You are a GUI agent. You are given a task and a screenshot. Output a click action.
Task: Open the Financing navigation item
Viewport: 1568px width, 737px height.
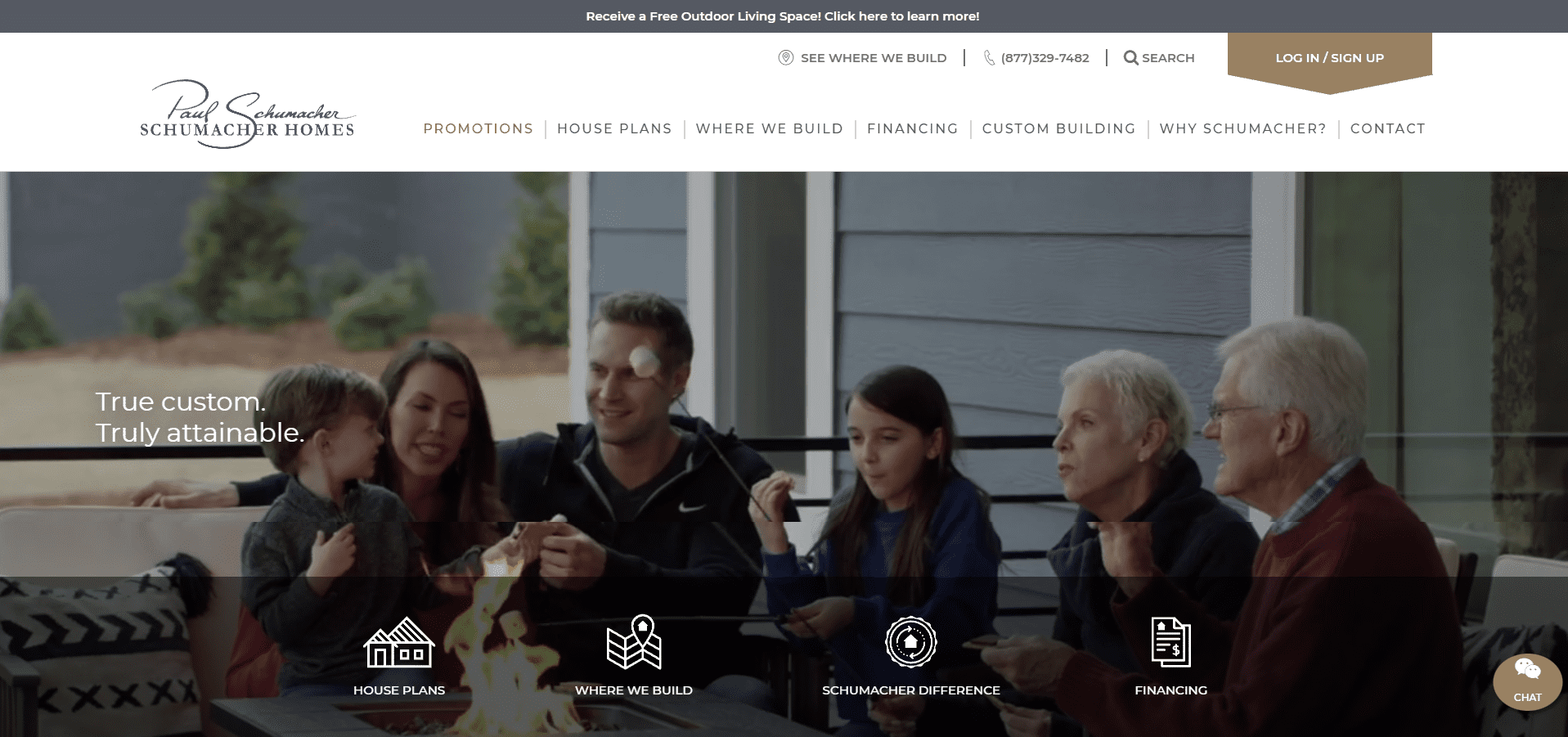tap(912, 128)
